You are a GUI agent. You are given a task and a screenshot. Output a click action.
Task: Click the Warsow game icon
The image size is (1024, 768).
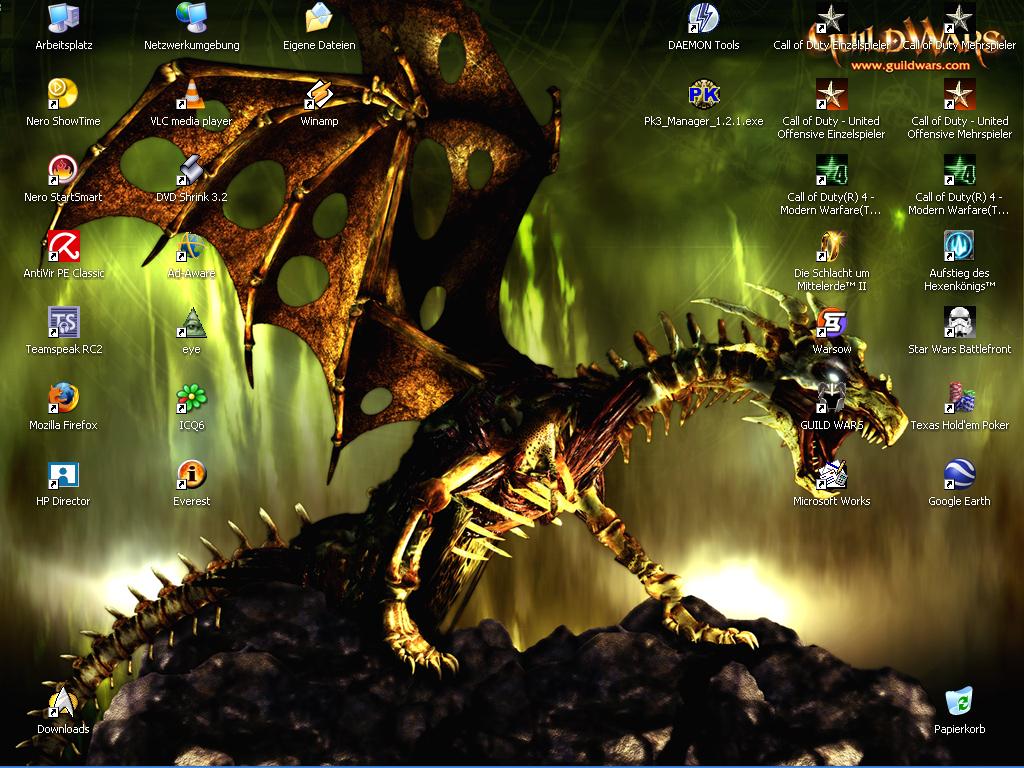click(x=831, y=322)
